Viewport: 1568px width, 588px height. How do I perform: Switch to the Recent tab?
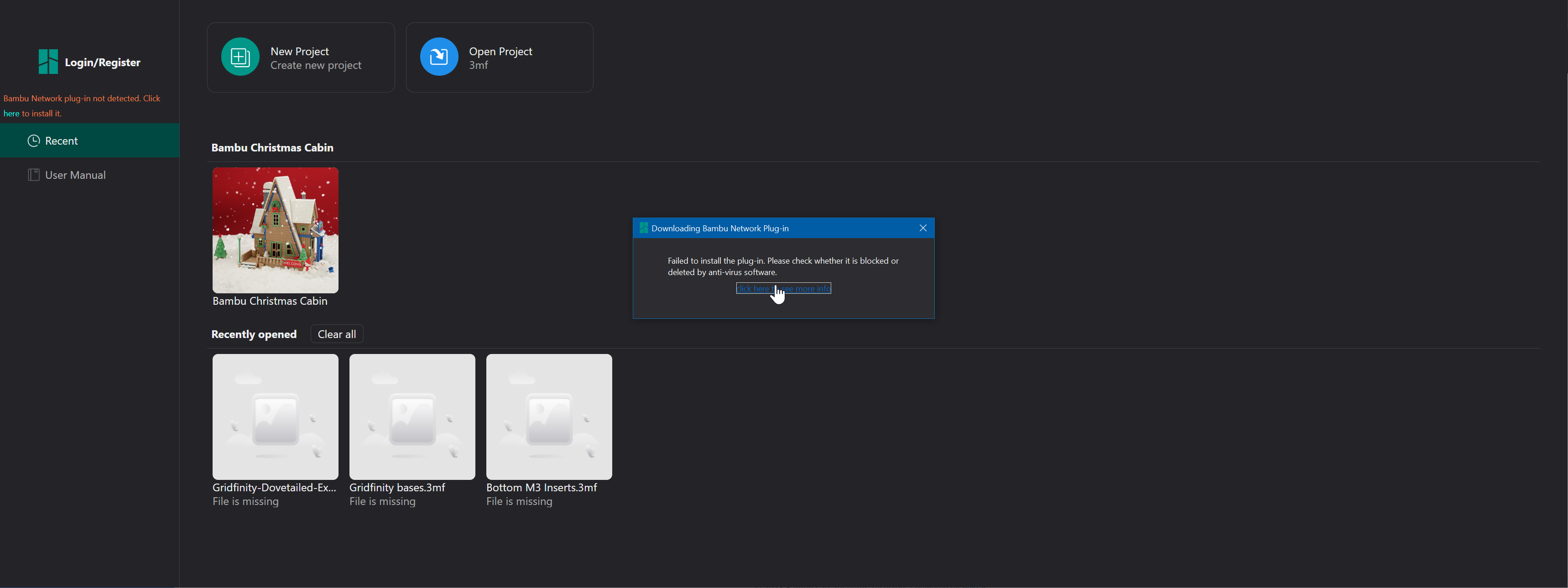(61, 140)
